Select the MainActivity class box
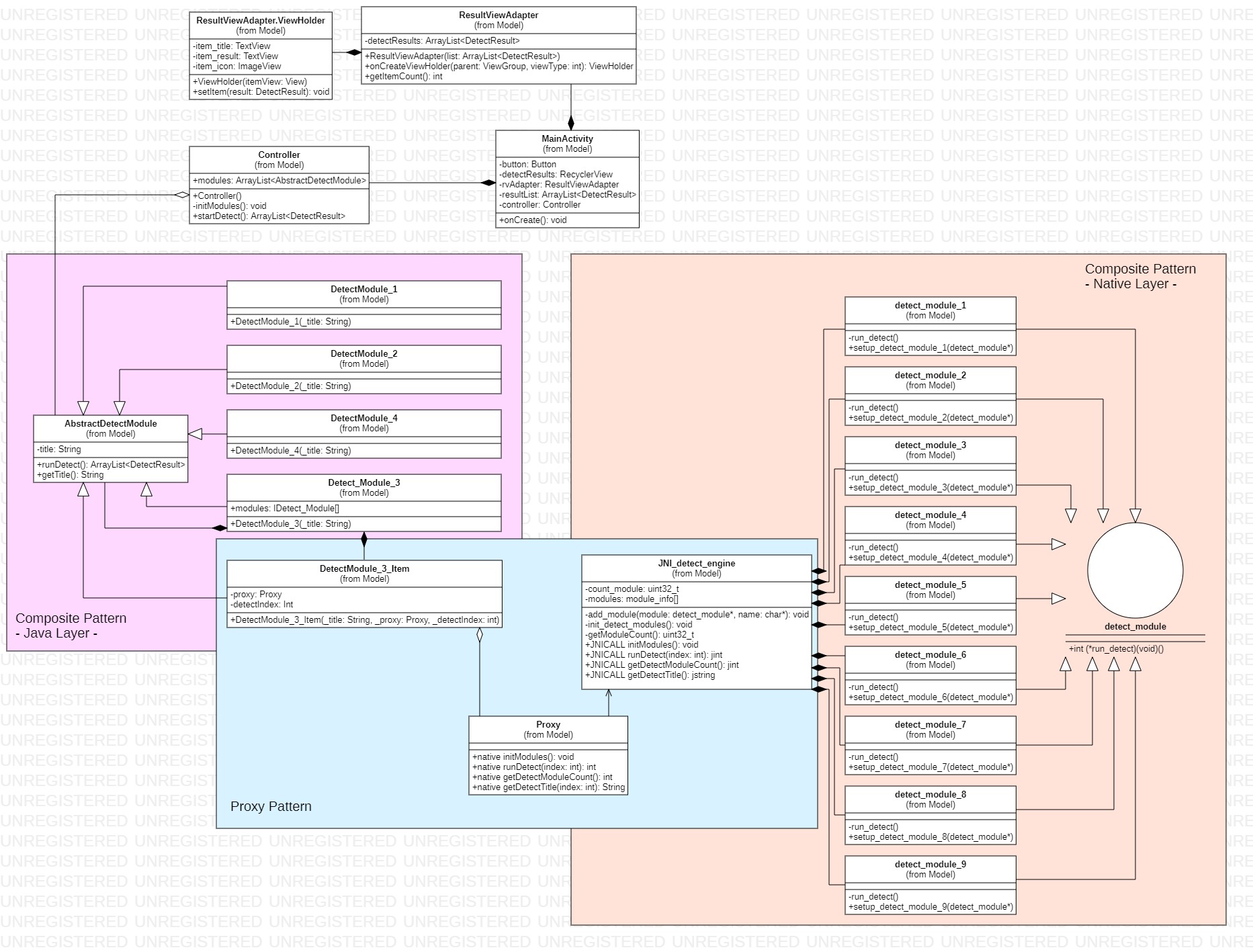 (x=568, y=178)
